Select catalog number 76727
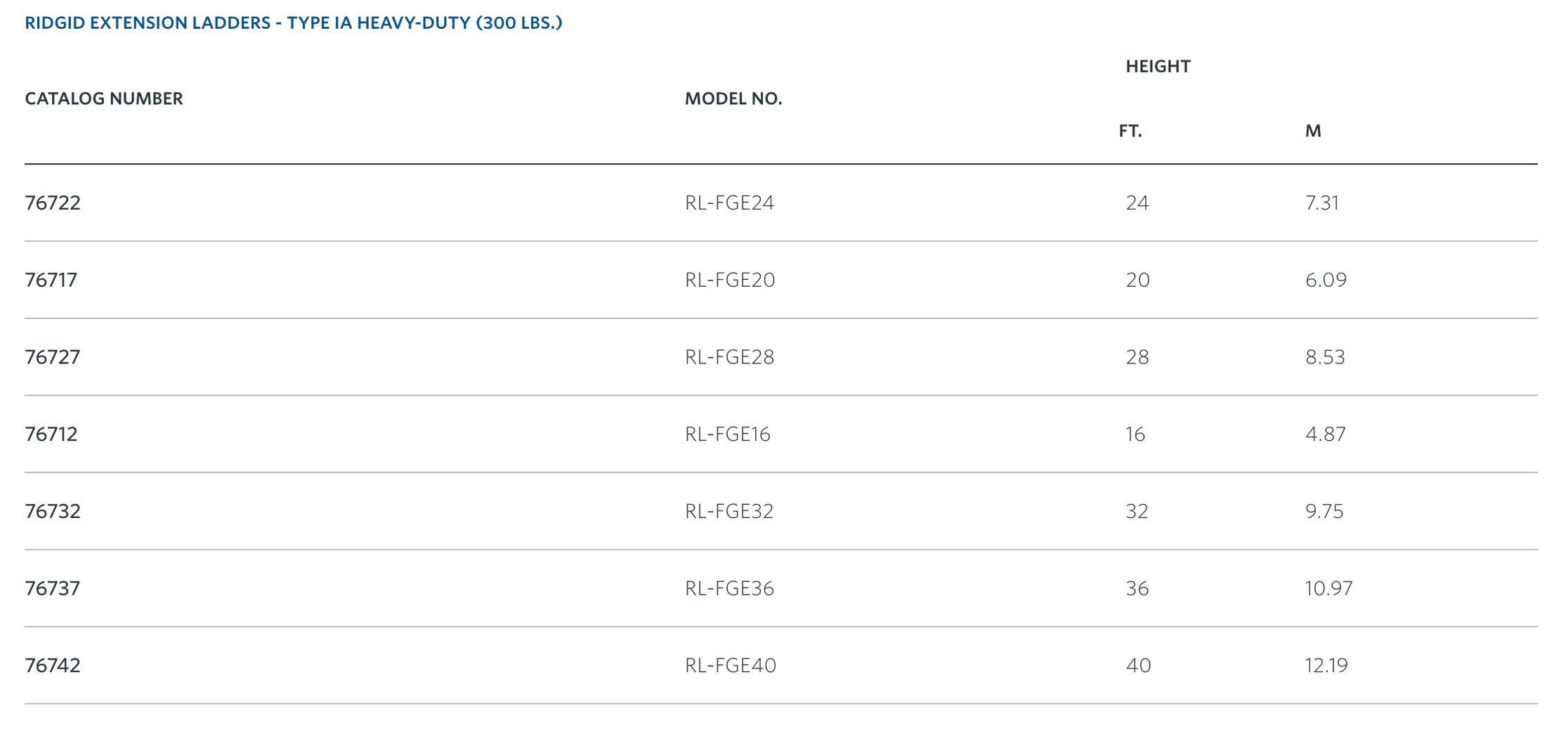The image size is (1568, 743). click(x=53, y=357)
